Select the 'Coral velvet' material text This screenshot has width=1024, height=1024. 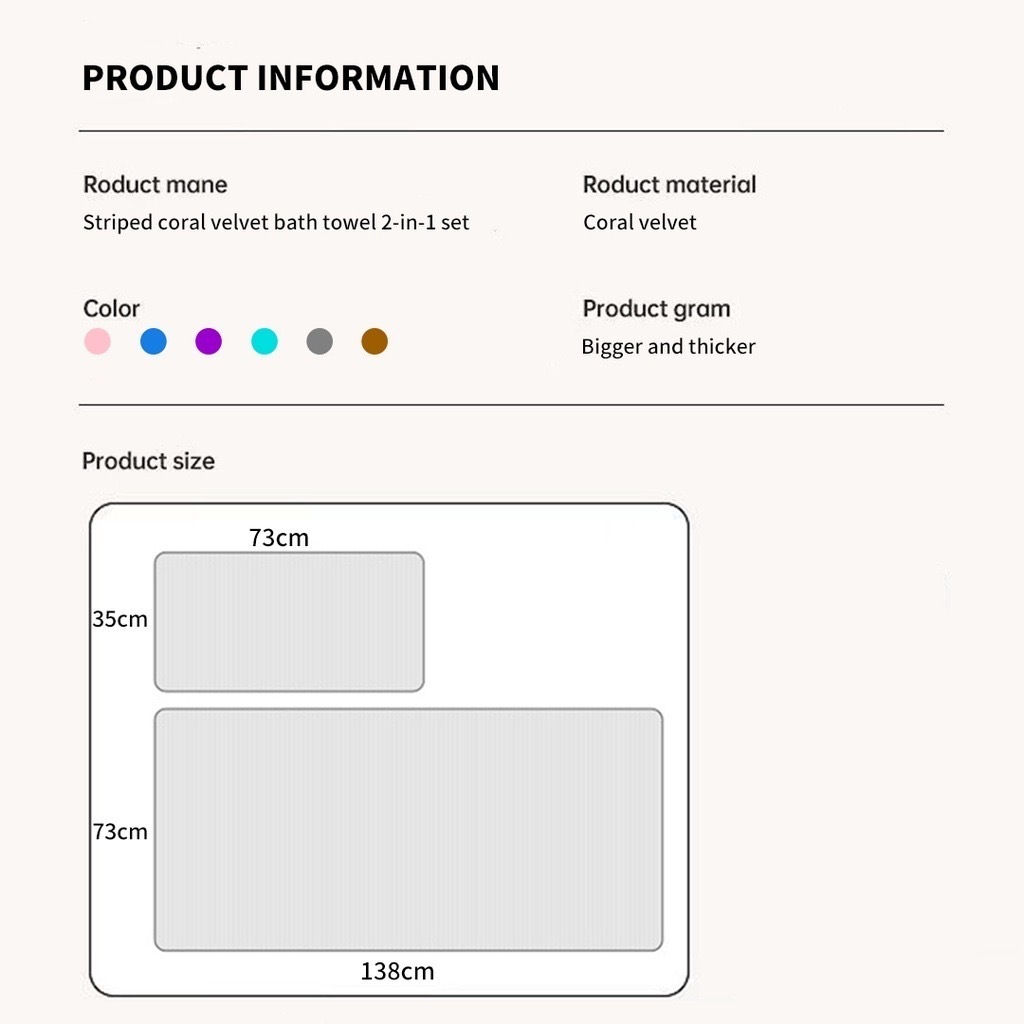[x=640, y=222]
